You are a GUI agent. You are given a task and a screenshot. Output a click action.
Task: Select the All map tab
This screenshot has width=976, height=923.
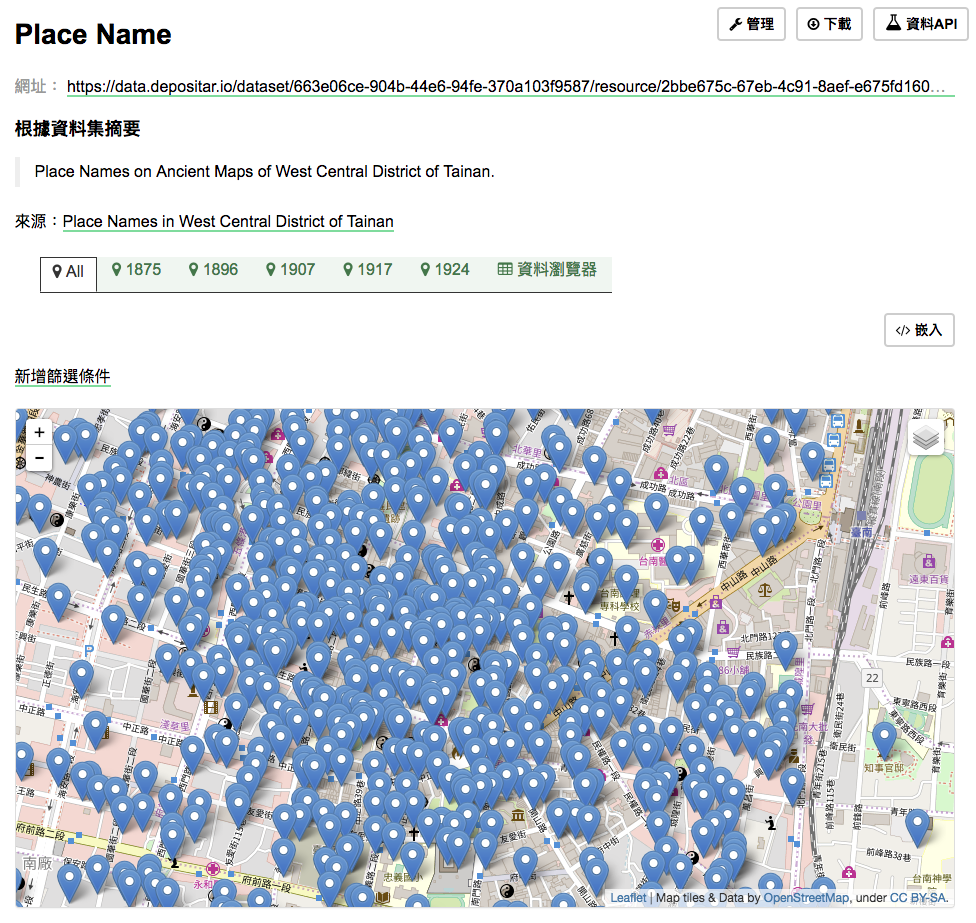[68, 272]
